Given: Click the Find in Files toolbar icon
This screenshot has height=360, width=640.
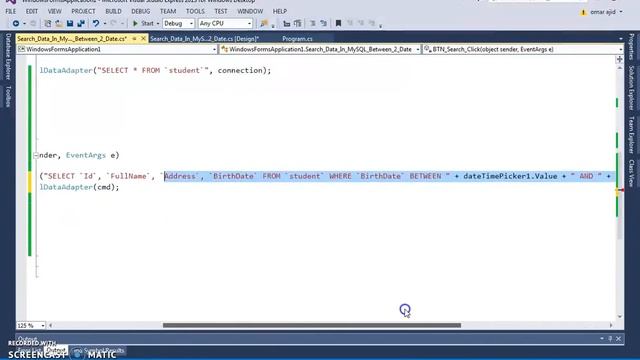Looking at the screenshot, I should point(264,24).
